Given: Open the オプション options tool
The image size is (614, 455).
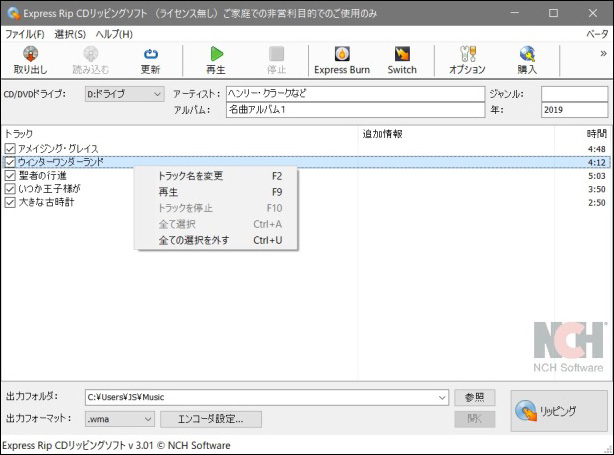Looking at the screenshot, I should click(467, 60).
